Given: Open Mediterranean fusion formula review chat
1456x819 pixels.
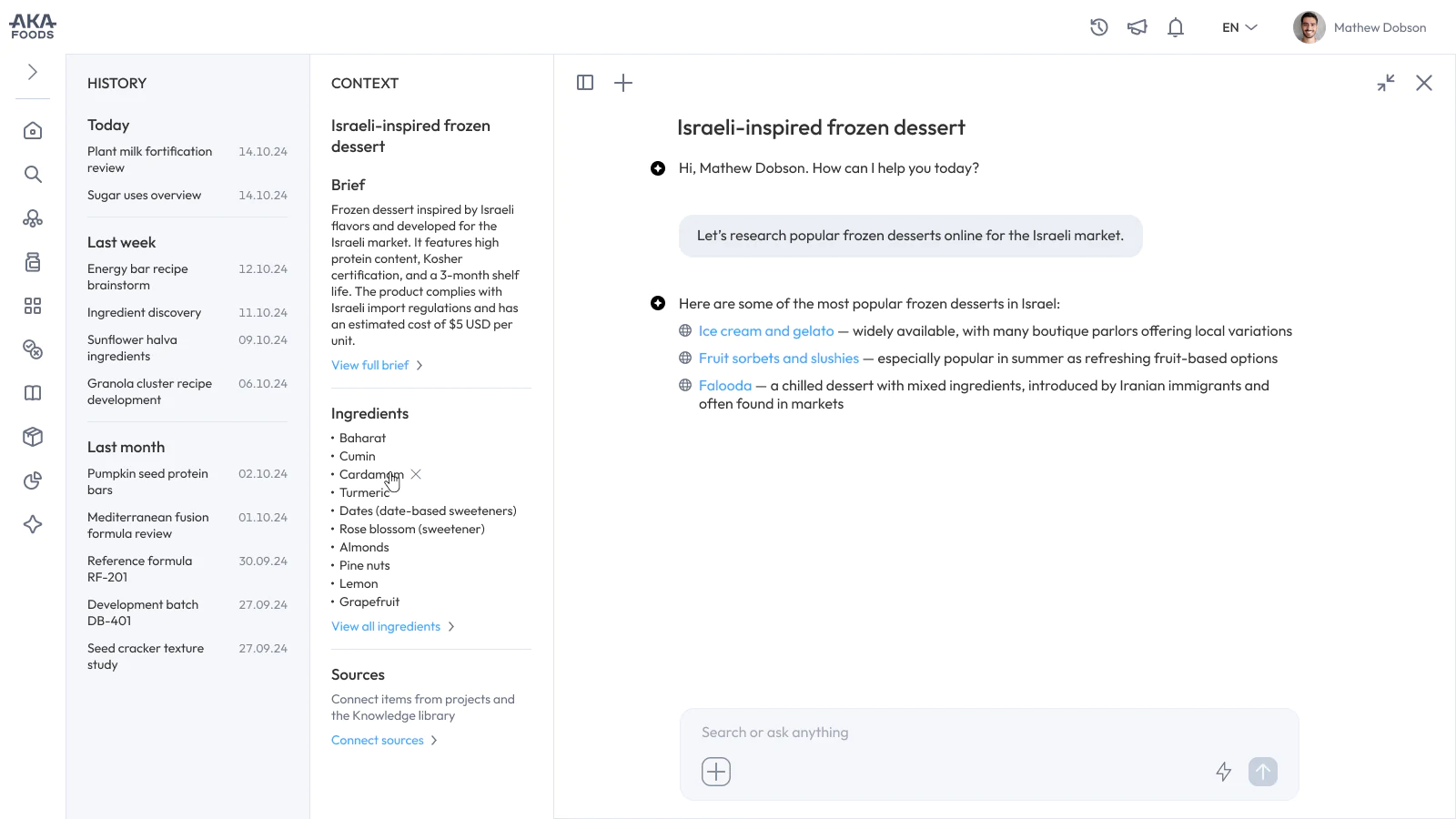Looking at the screenshot, I should point(187,525).
